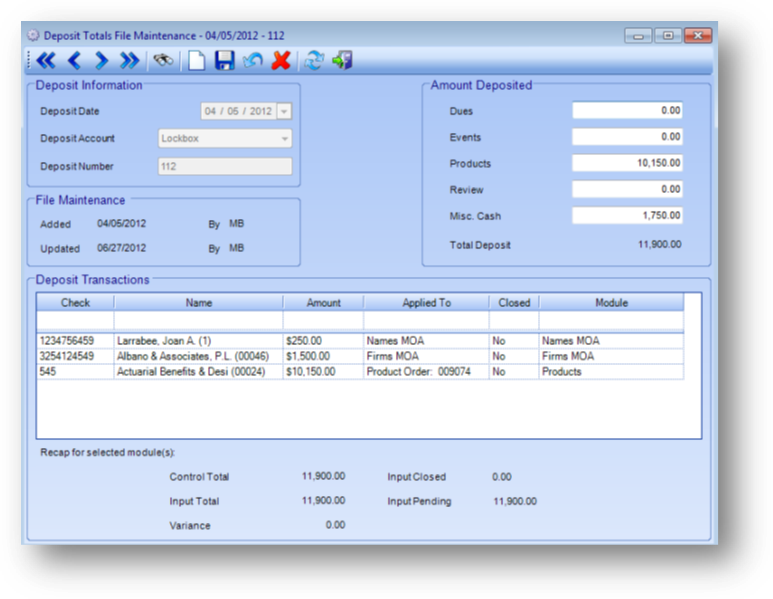773x599 pixels.
Task: Undo changes with the blue arrow icon
Action: [253, 61]
